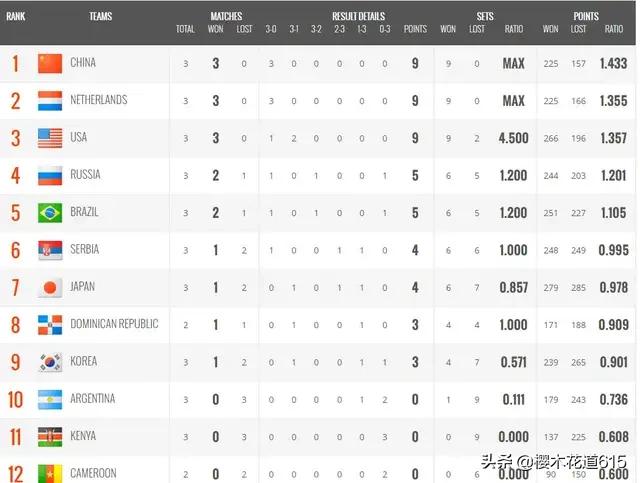
Task: Click the Argentina flag icon
Action: click(50, 400)
